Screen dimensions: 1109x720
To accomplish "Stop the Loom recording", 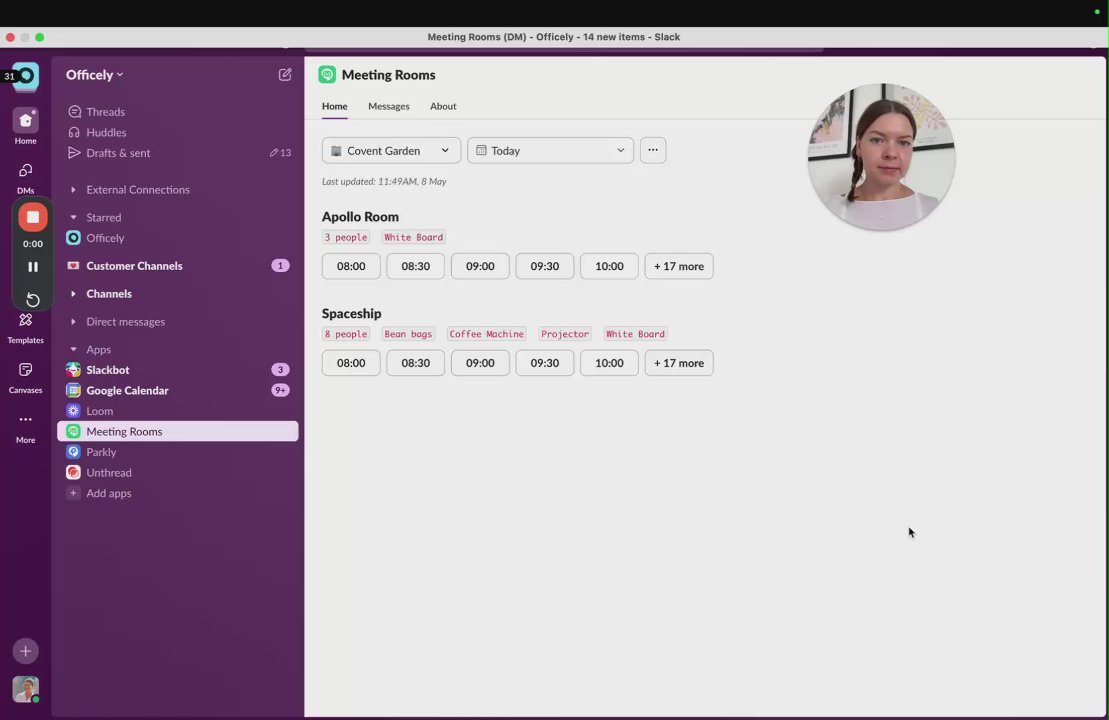I will (x=33, y=217).
